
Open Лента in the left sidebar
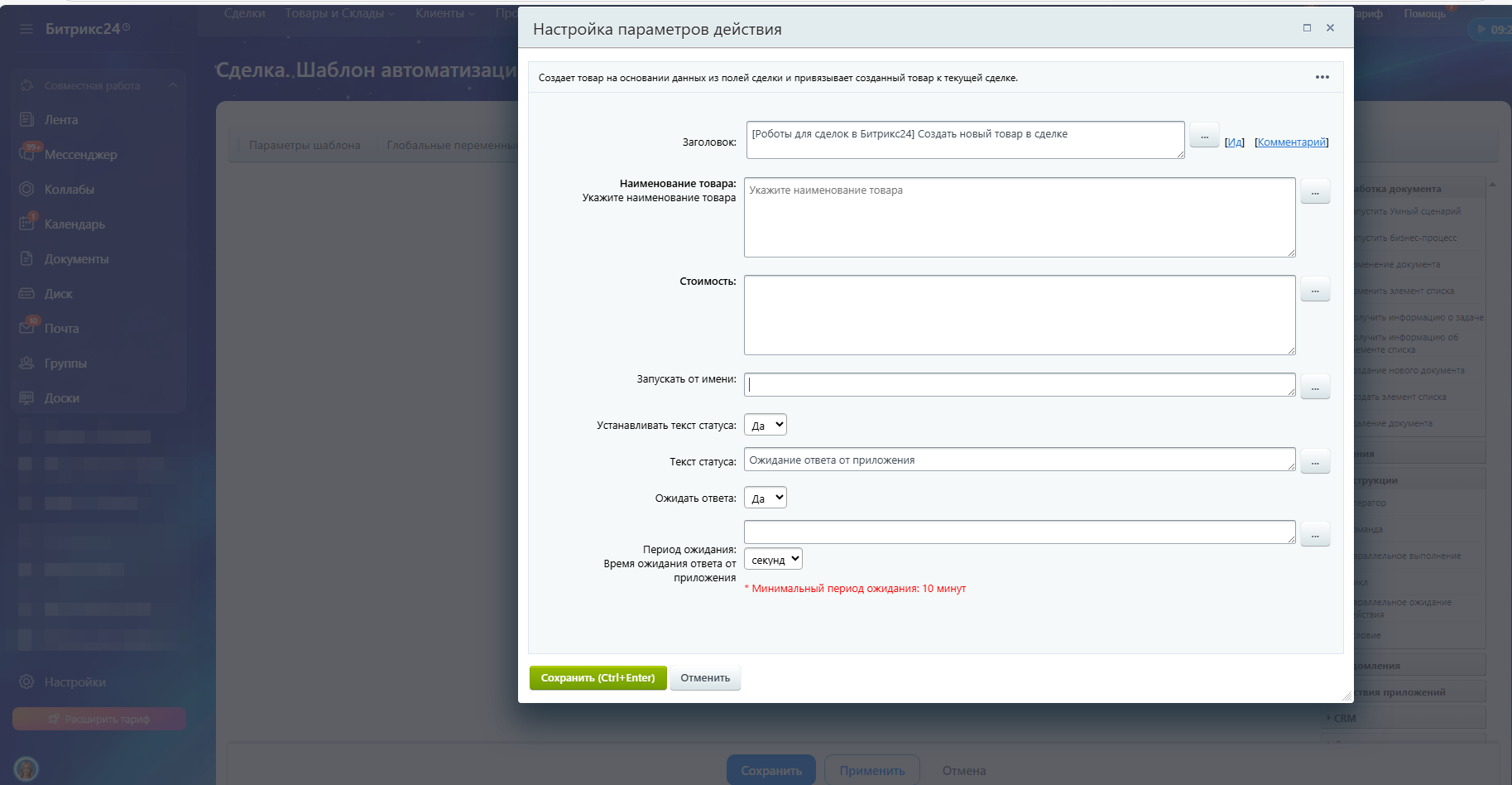[61, 120]
